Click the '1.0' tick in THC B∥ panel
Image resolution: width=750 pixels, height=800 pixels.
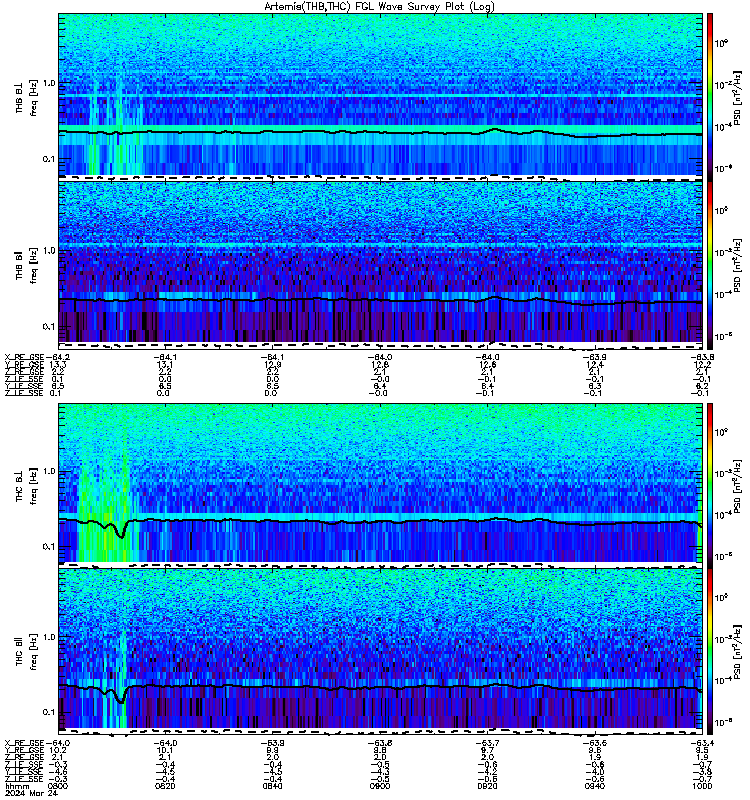coord(49,637)
